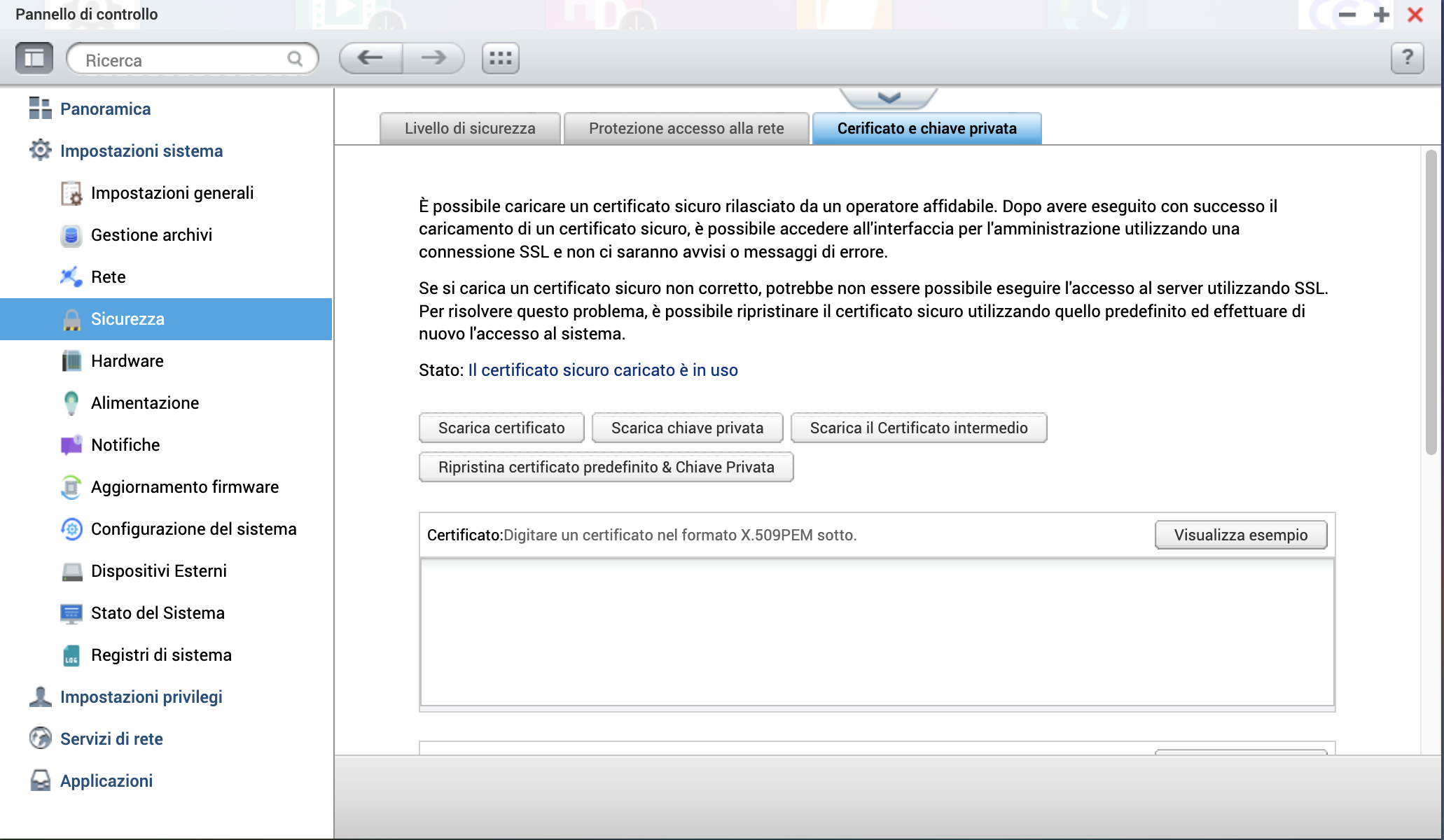Open Aggiornamento firmware item
This screenshot has height=840, width=1444.
184,487
